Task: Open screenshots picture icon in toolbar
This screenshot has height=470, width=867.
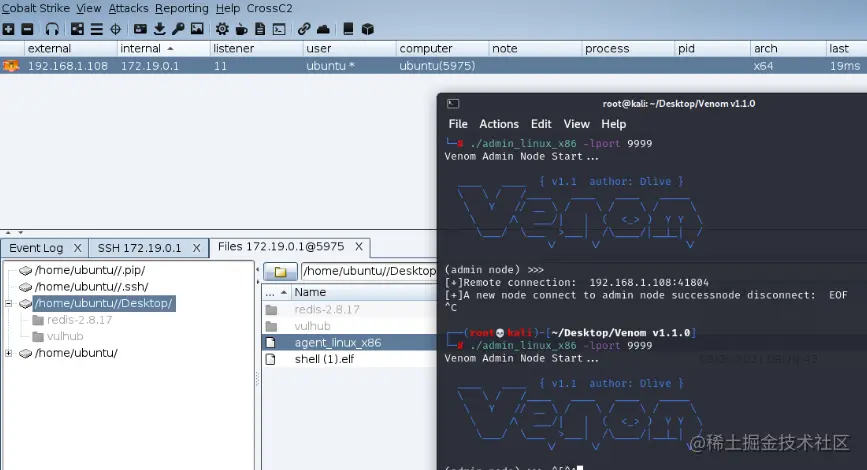Action: [x=197, y=29]
